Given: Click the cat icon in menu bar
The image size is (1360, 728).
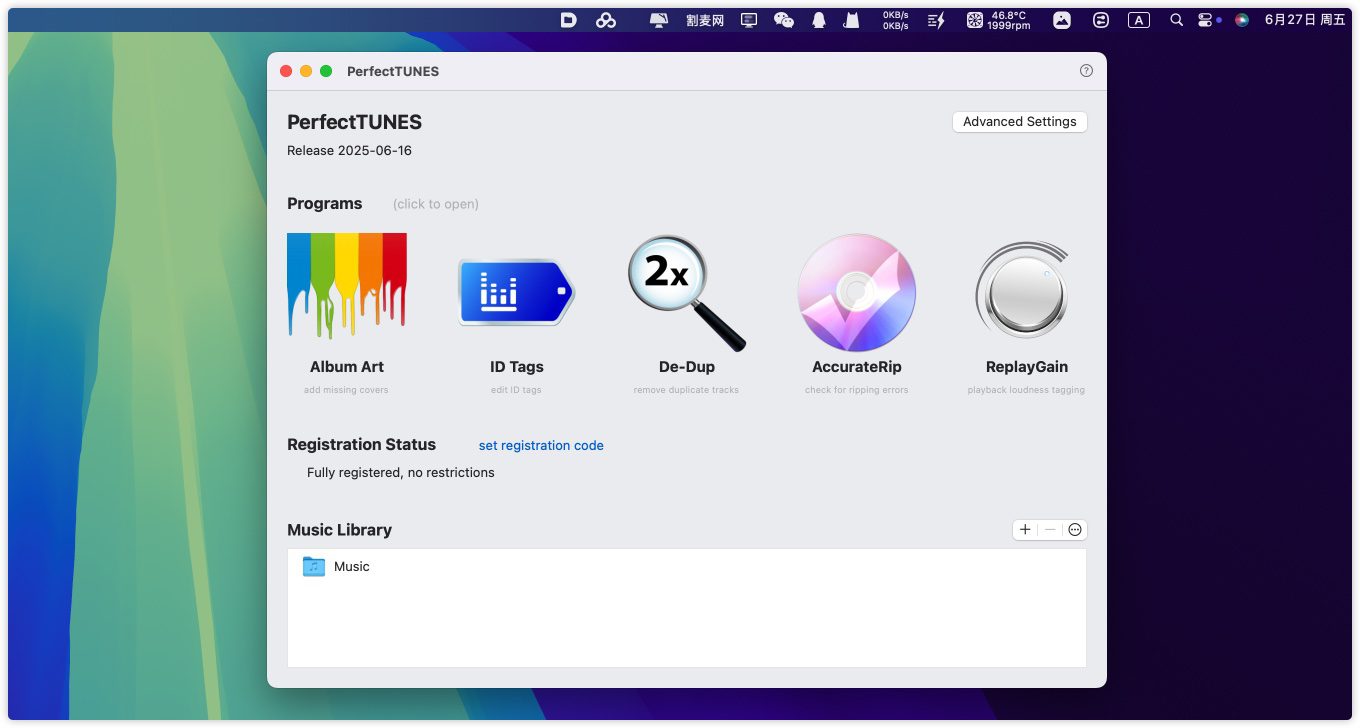Looking at the screenshot, I should [852, 20].
